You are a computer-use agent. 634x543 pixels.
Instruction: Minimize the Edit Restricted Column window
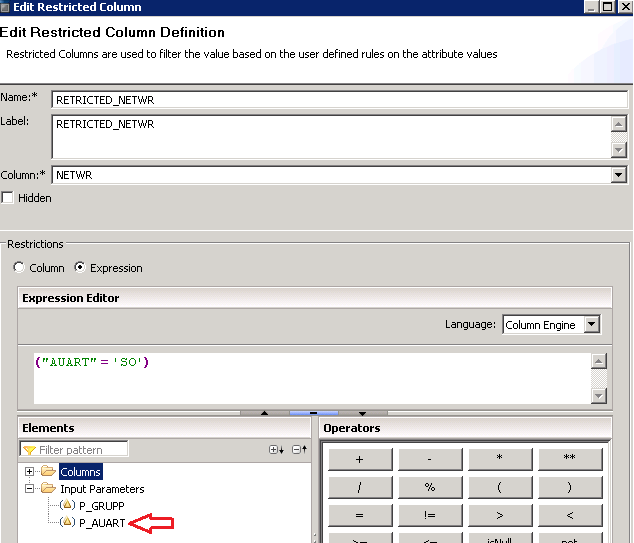coord(591,7)
